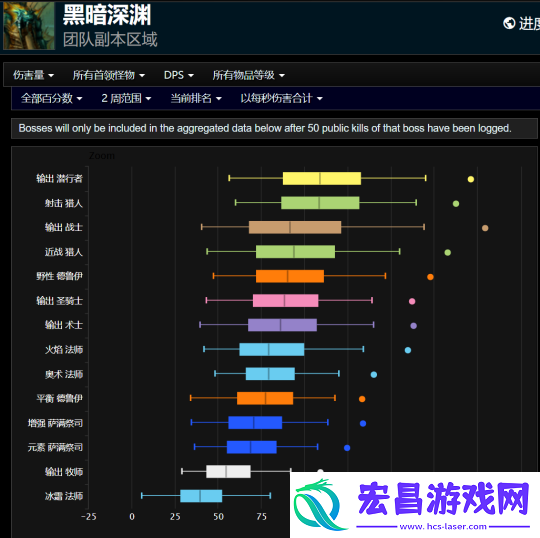
Task: Open the 全部百分数 dropdown
Action: click(x=52, y=99)
